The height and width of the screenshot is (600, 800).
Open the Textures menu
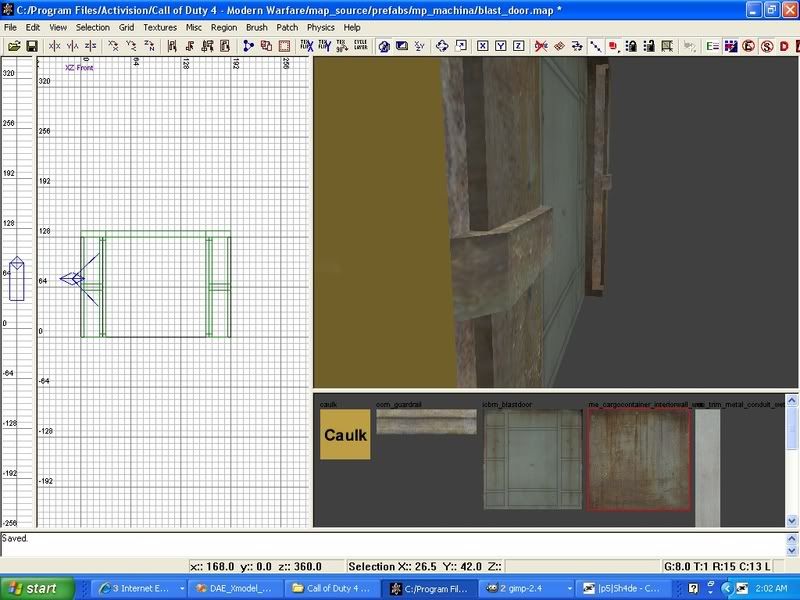pos(160,28)
